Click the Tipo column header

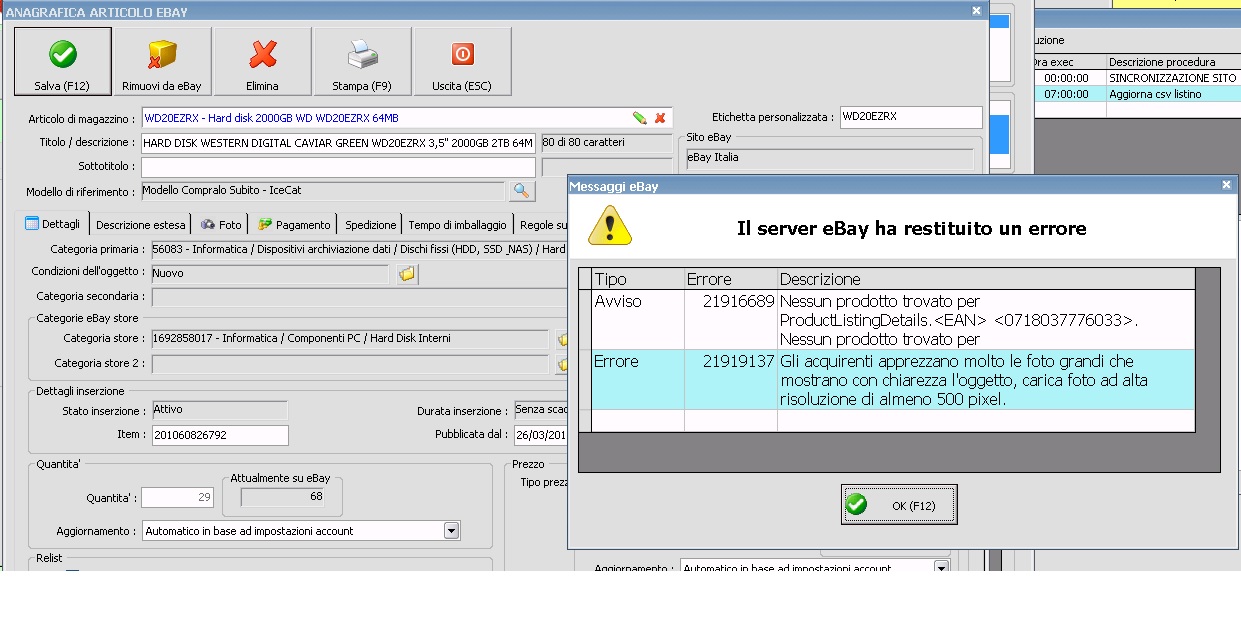638,279
